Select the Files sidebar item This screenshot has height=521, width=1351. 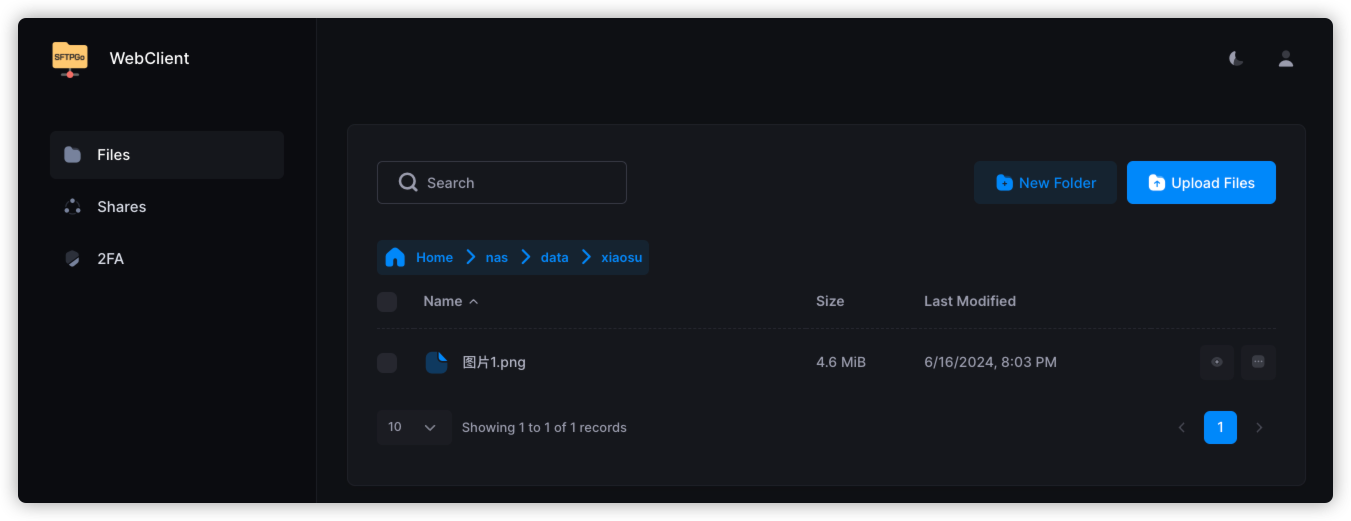tap(113, 155)
